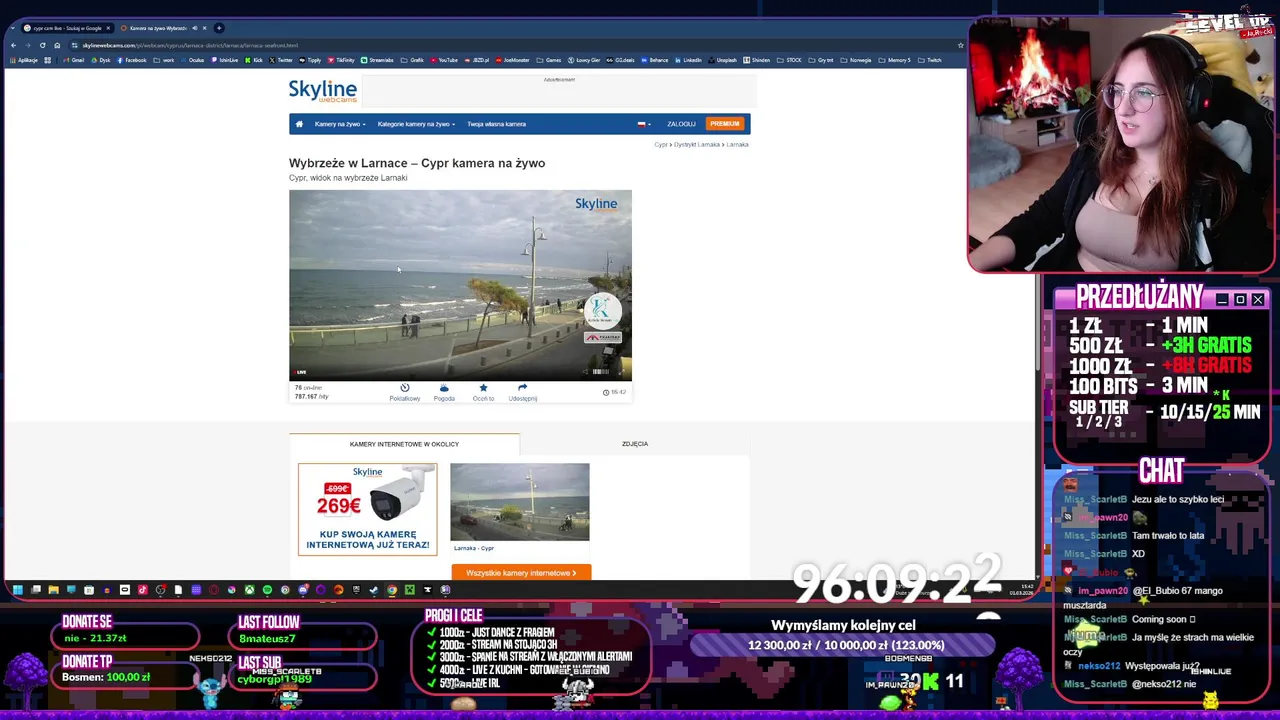
Task: Click the orange PREMIUM button
Action: click(x=725, y=124)
